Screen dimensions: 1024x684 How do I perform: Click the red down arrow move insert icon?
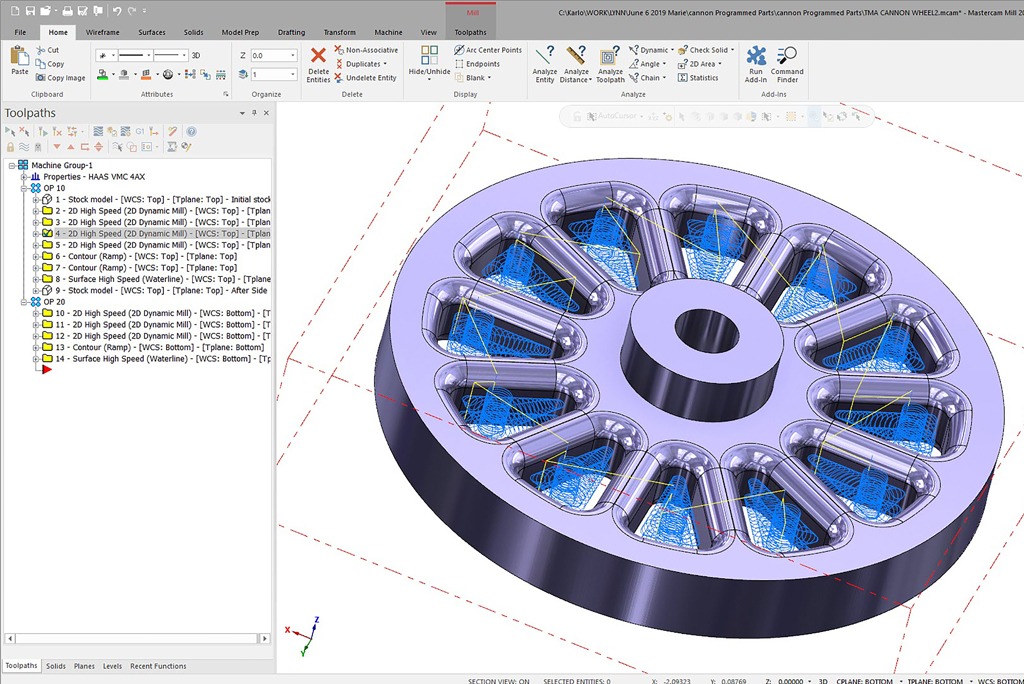click(57, 147)
